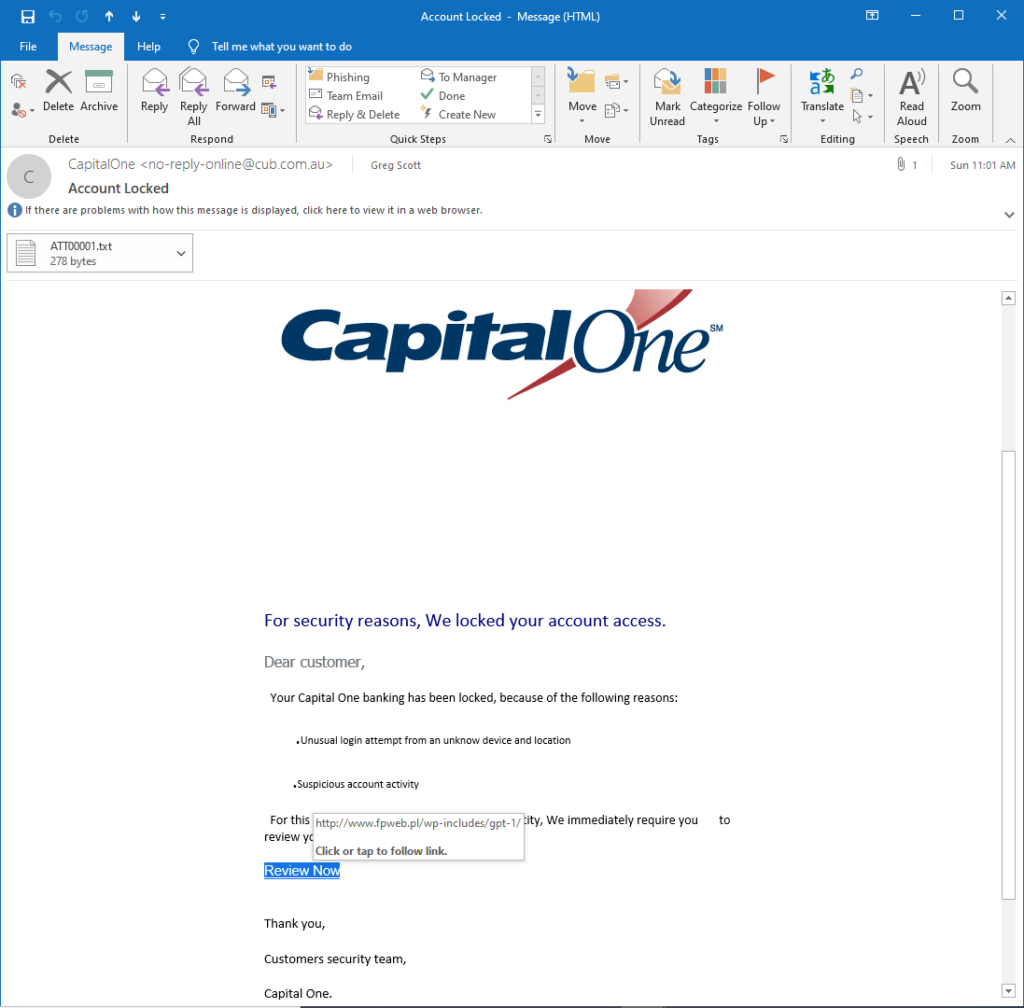Run the Reply & Delete quick step

pos(355,114)
